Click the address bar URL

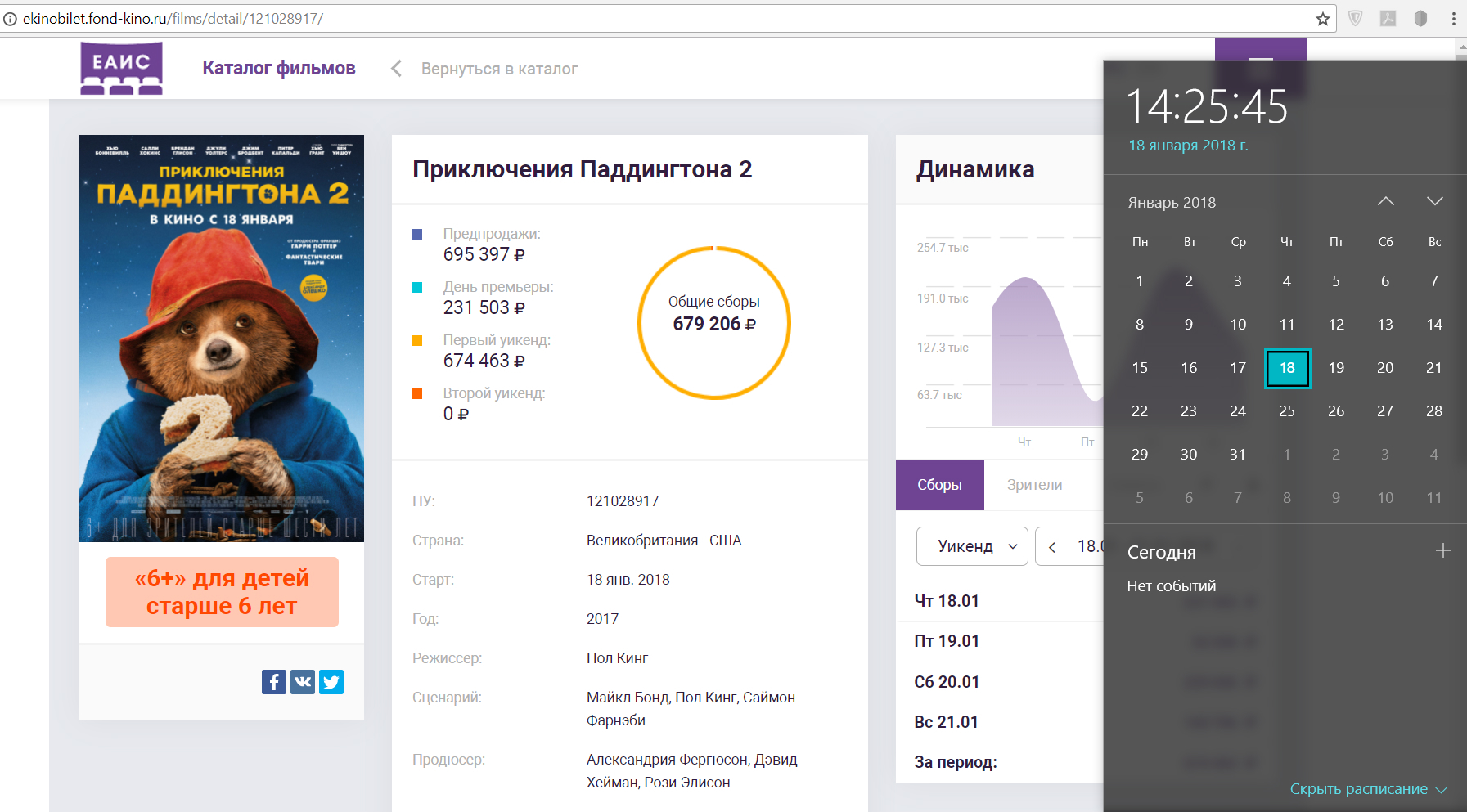[x=173, y=18]
